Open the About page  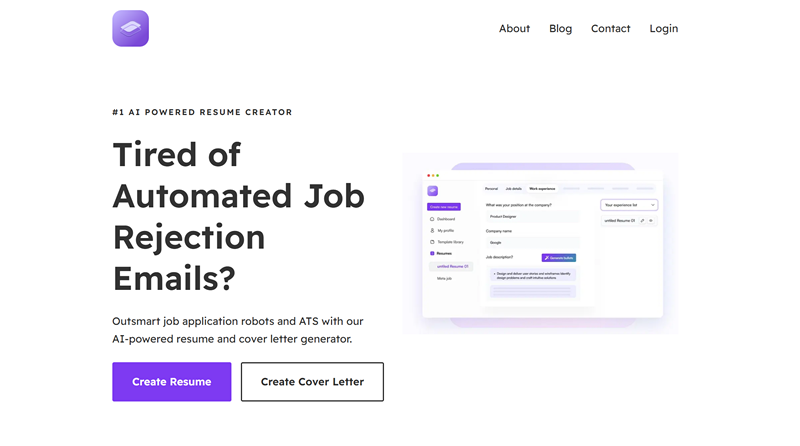[x=514, y=29]
